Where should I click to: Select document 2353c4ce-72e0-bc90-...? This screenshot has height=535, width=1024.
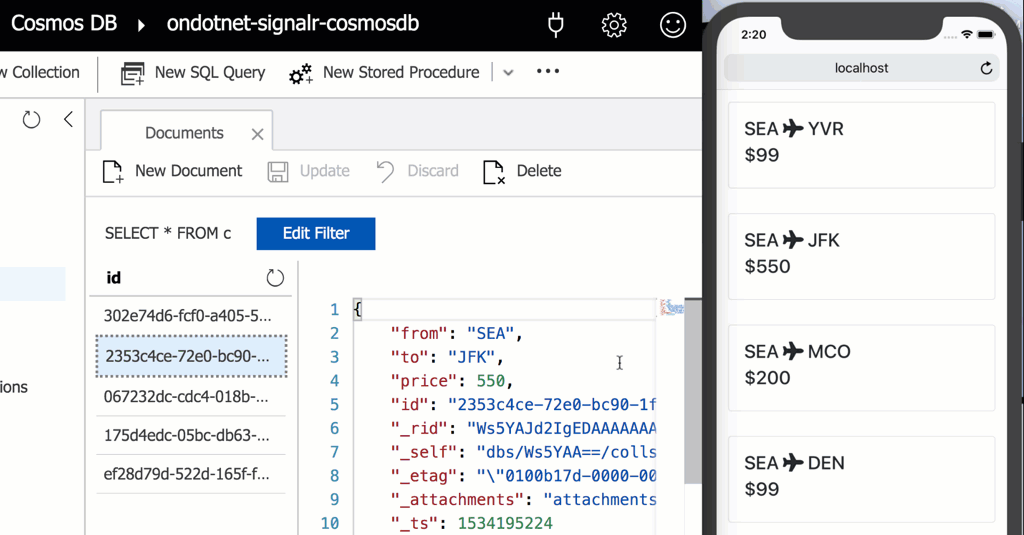click(x=191, y=356)
